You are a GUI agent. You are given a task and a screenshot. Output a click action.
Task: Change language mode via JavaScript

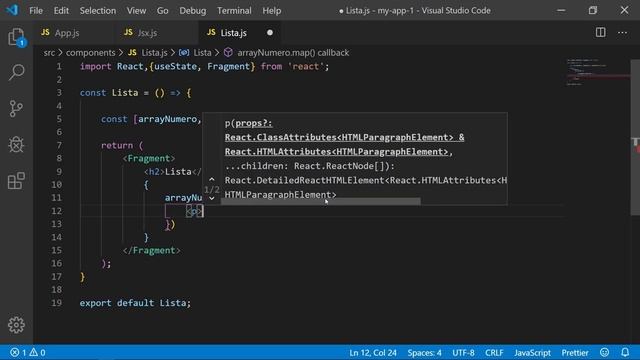tap(532, 352)
